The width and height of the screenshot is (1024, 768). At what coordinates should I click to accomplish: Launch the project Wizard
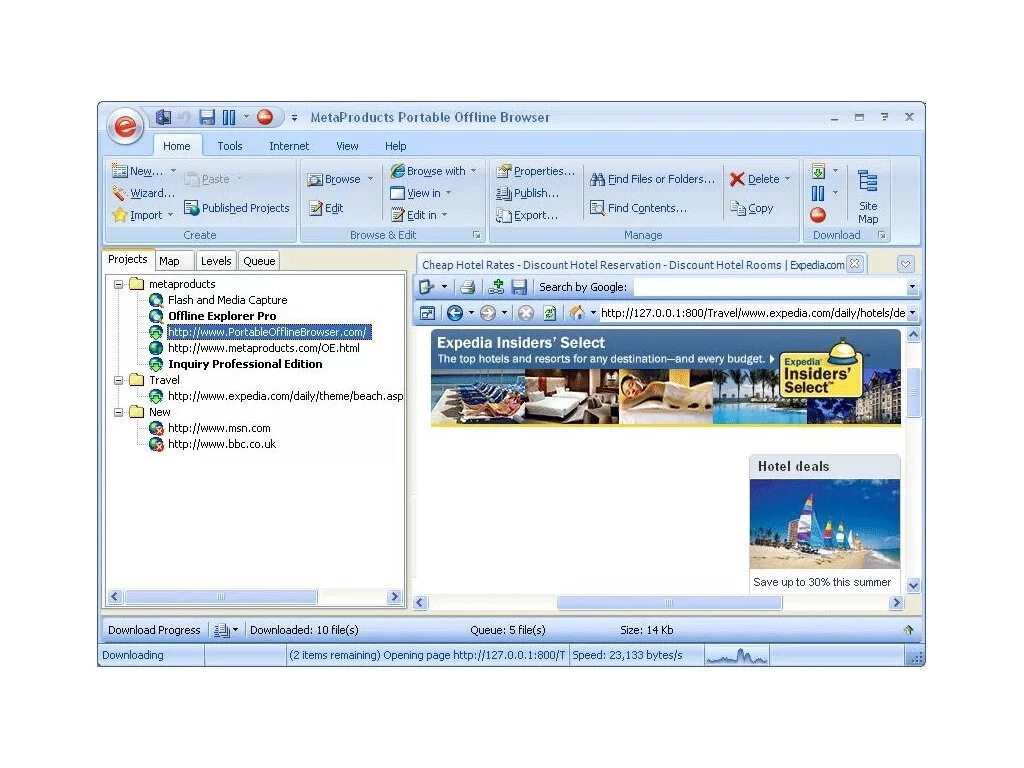[143, 193]
